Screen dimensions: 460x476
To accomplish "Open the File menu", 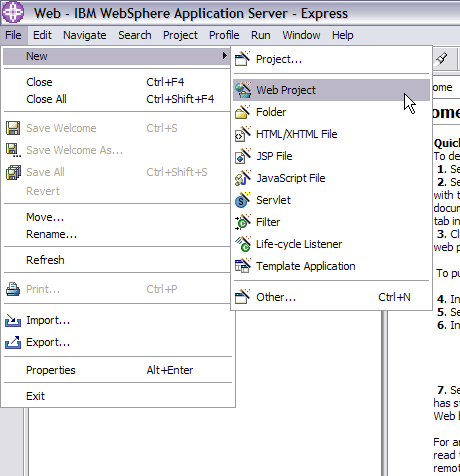I will (x=13, y=35).
